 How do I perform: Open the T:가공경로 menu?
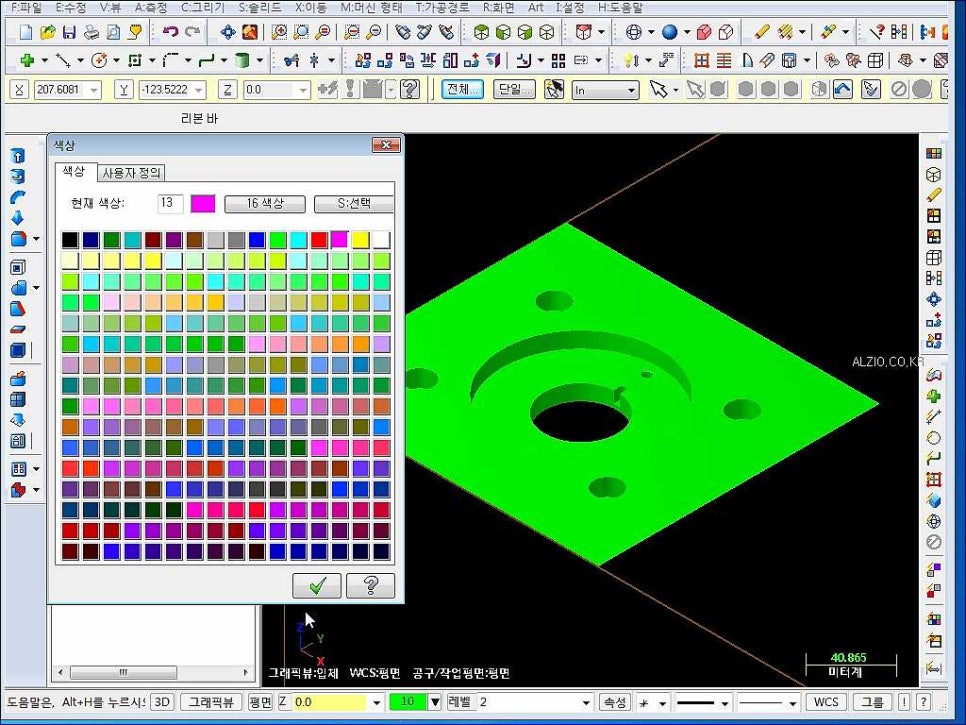(x=442, y=7)
